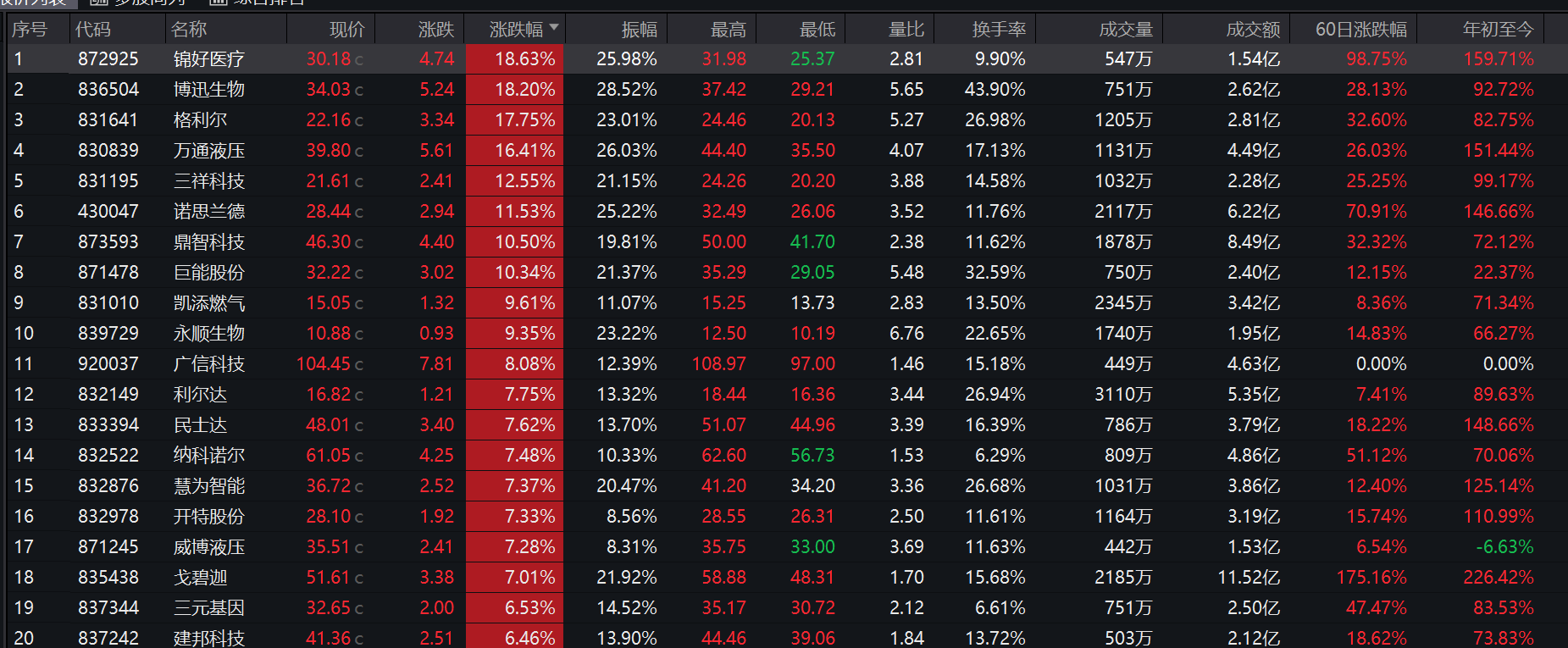Viewport: 1568px width, 648px height.
Task: Sort by the 代码 column header
Action: 93,30
